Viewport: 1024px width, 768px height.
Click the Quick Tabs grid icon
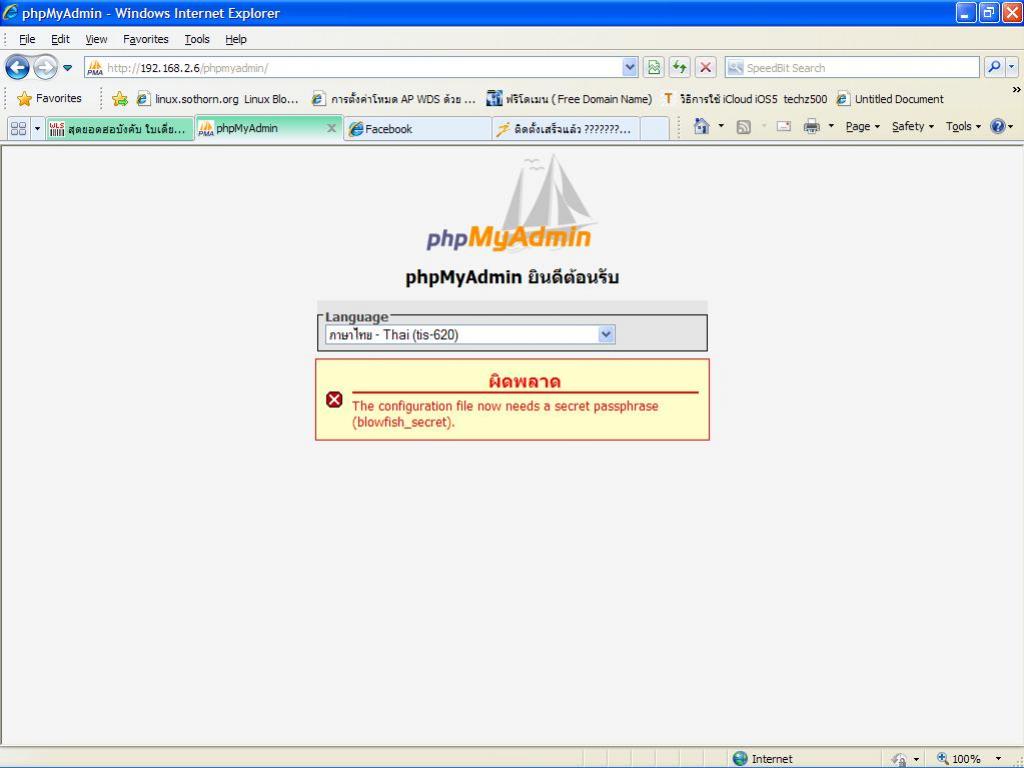pyautogui.click(x=18, y=128)
